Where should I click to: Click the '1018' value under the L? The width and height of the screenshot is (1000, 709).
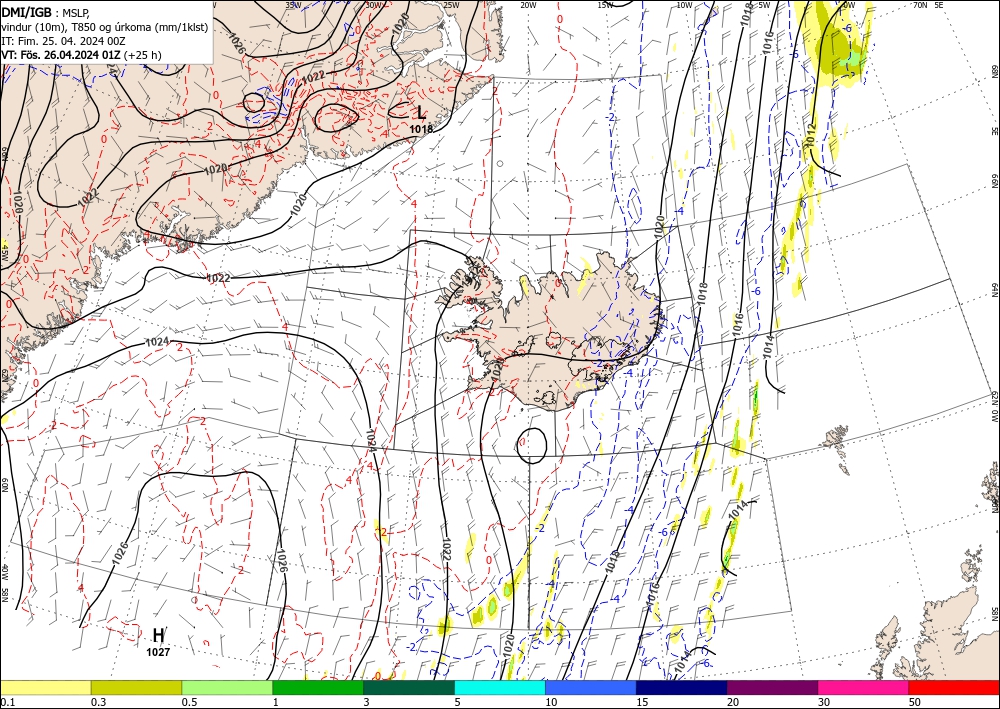coord(421,129)
